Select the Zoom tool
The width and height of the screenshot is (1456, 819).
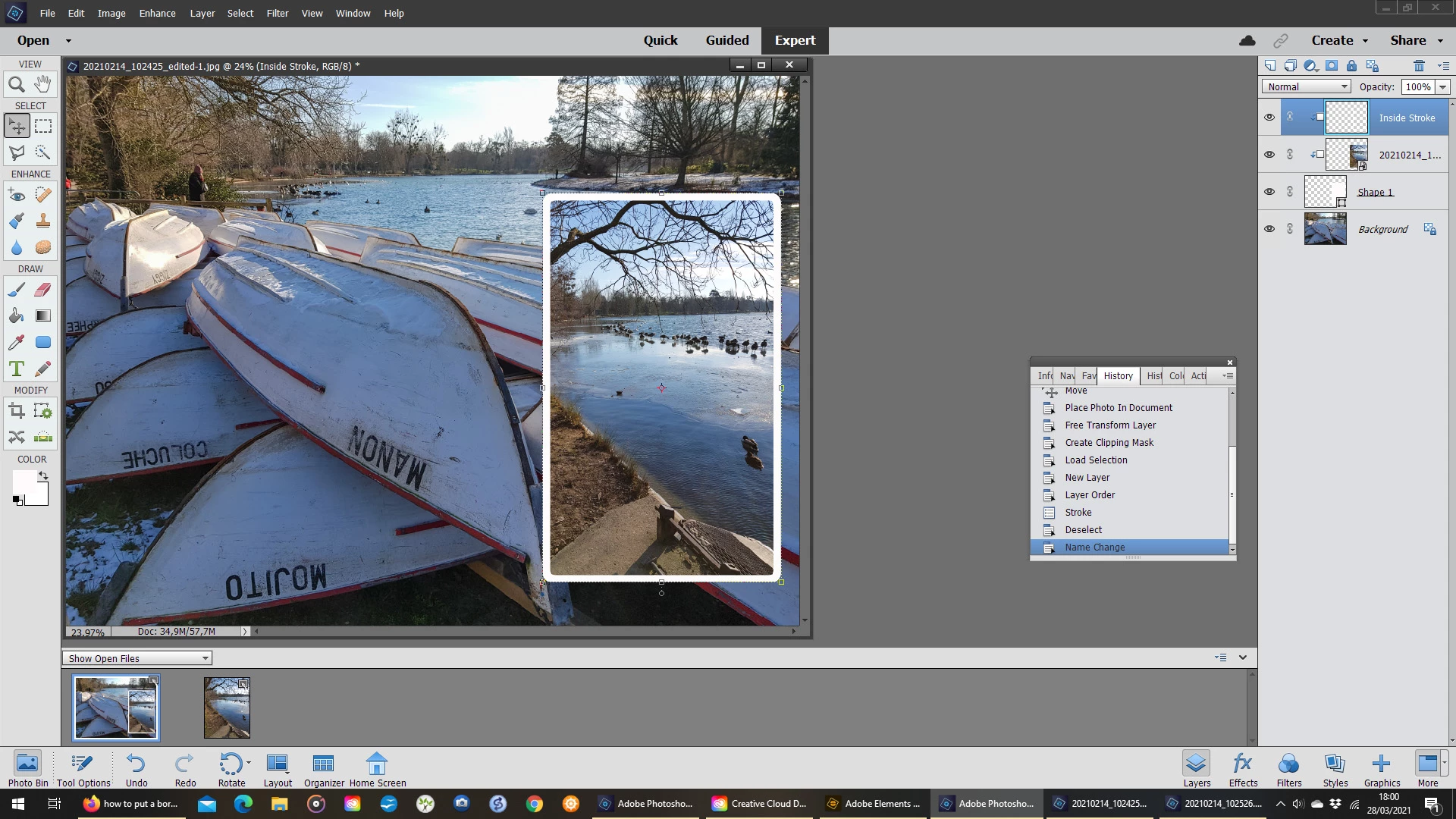tap(16, 85)
